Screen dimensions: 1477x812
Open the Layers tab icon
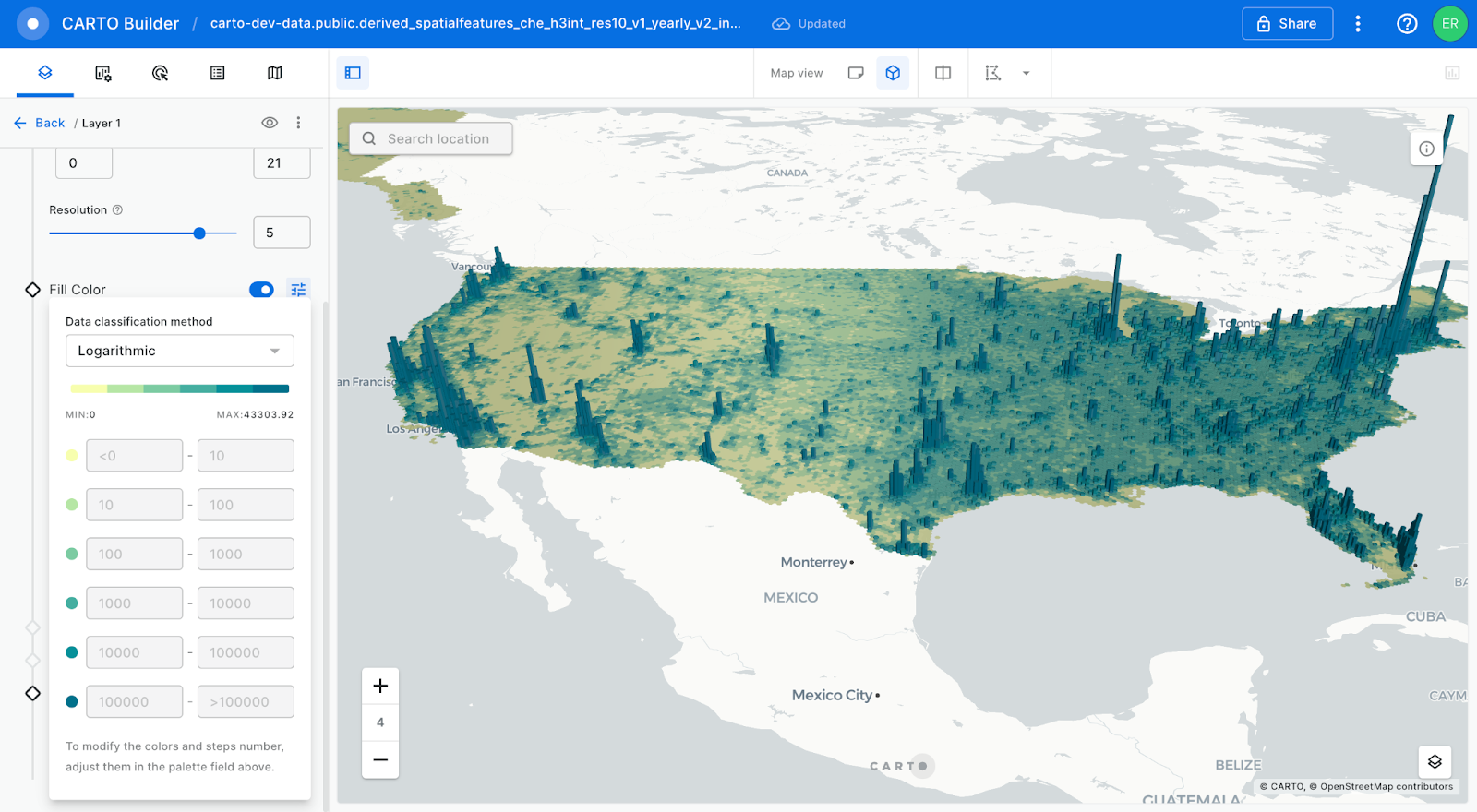click(44, 73)
